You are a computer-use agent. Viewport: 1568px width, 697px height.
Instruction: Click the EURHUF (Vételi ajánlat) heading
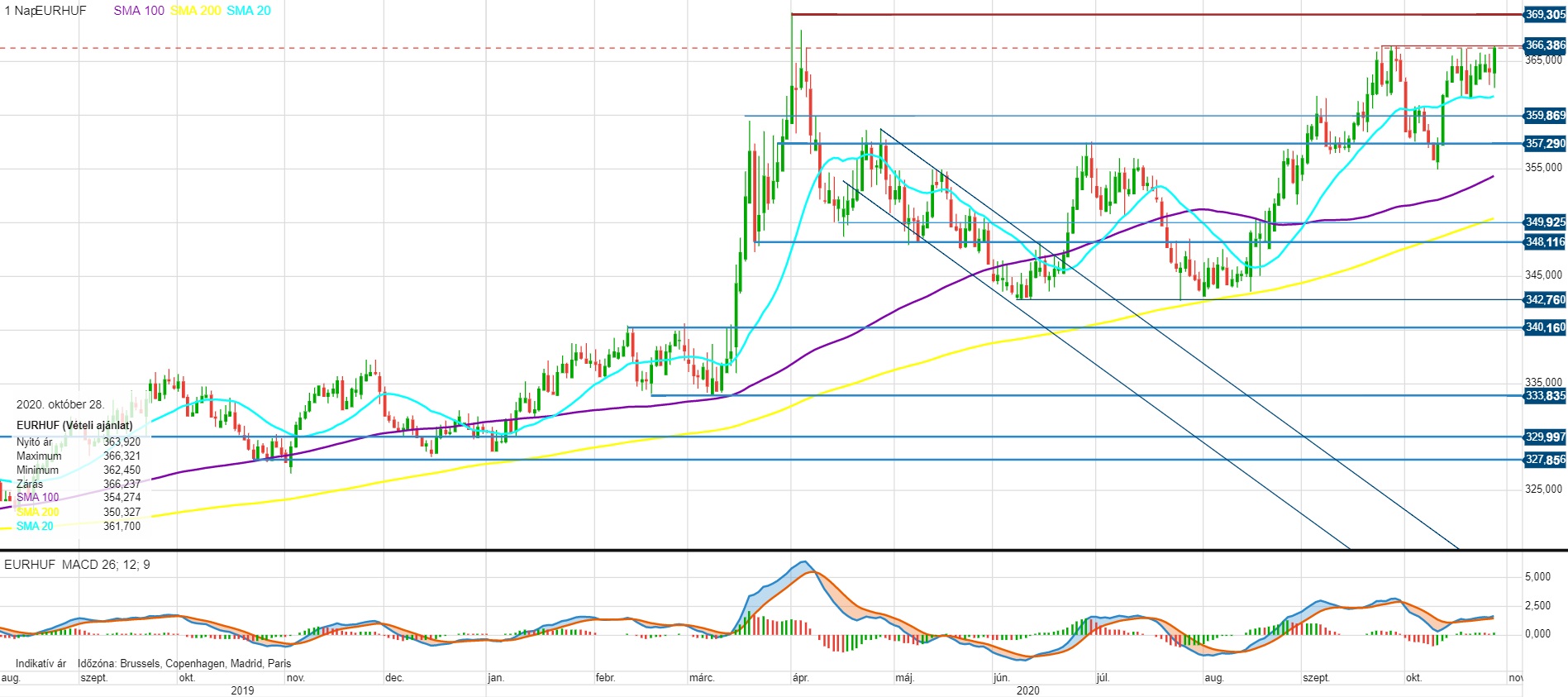point(74,425)
